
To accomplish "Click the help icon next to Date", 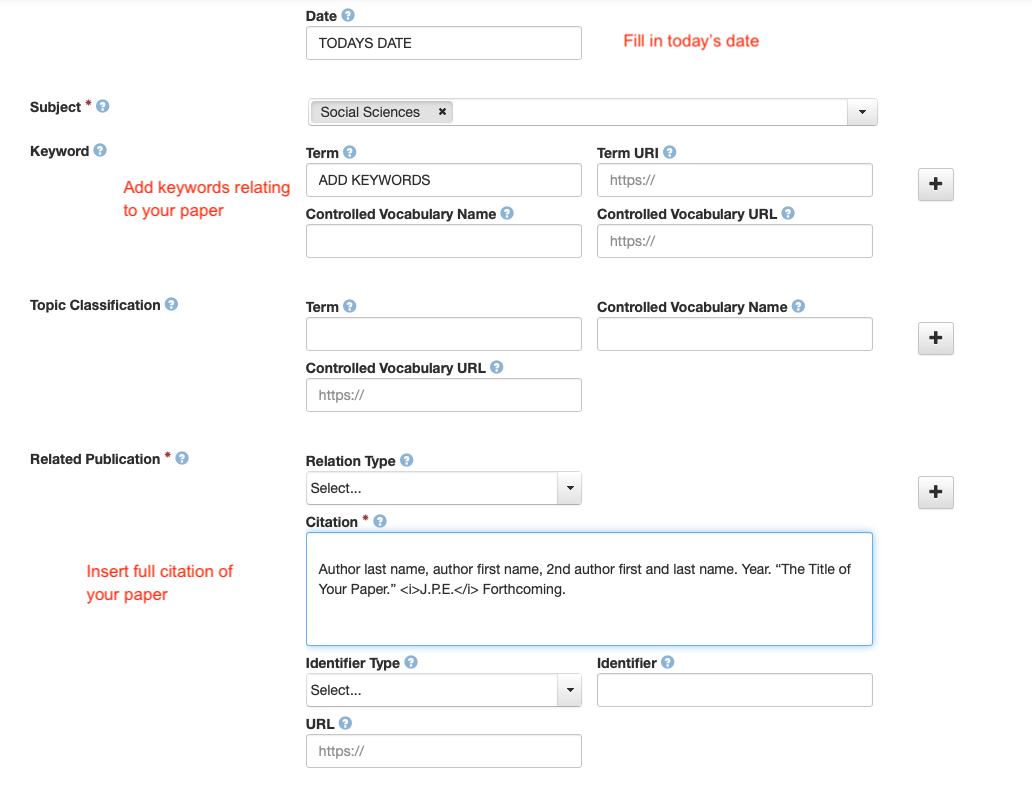I will click(x=348, y=16).
